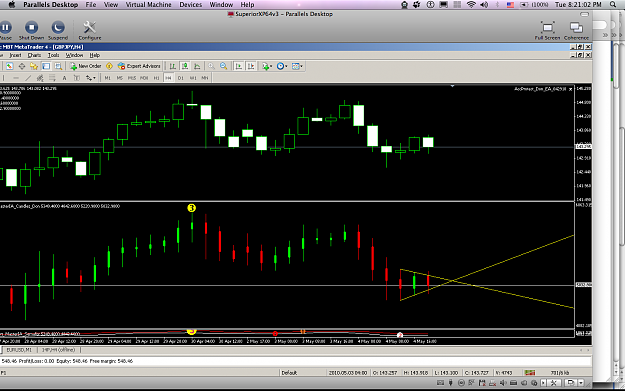This screenshot has height=391, width=625.
Task: Open Spotlight search in macOS menu bar
Action: click(x=613, y=5)
